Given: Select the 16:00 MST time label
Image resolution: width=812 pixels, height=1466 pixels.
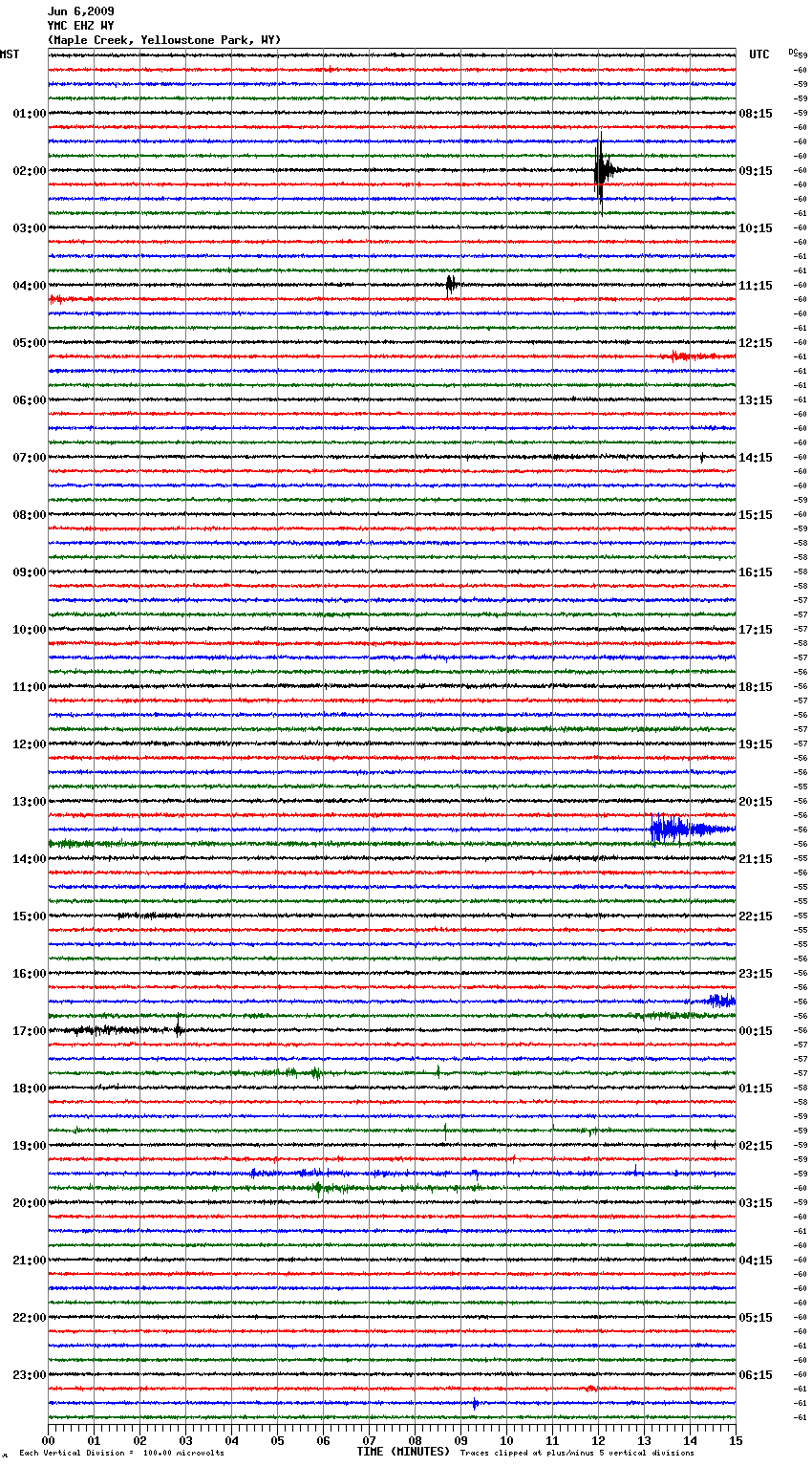Looking at the screenshot, I should click(x=30, y=974).
